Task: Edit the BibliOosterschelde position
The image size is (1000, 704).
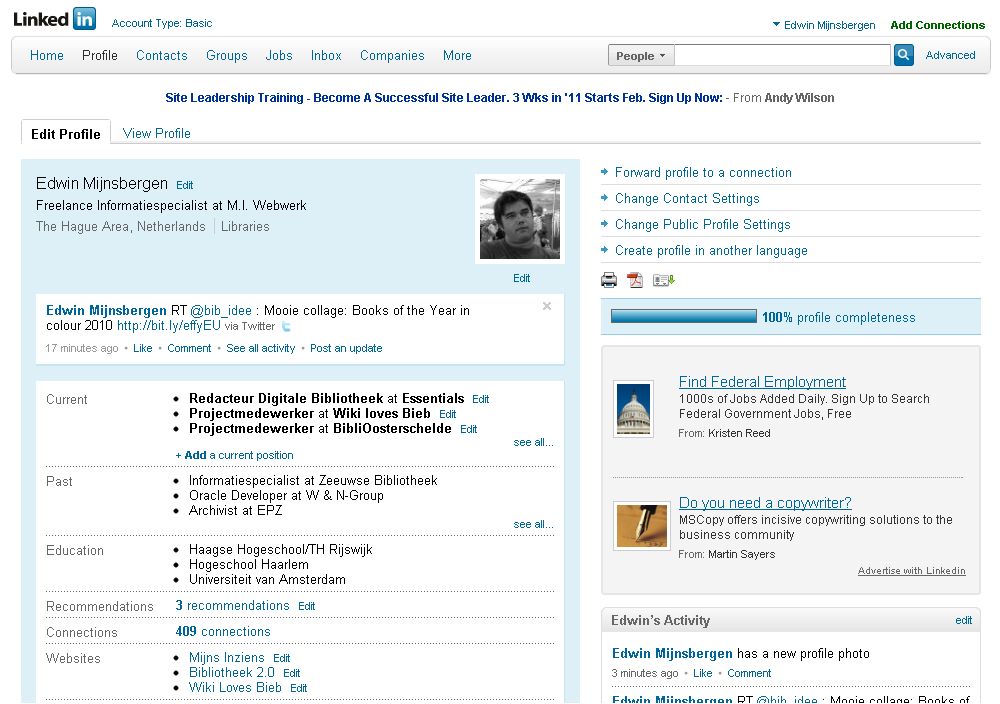Action: [468, 429]
